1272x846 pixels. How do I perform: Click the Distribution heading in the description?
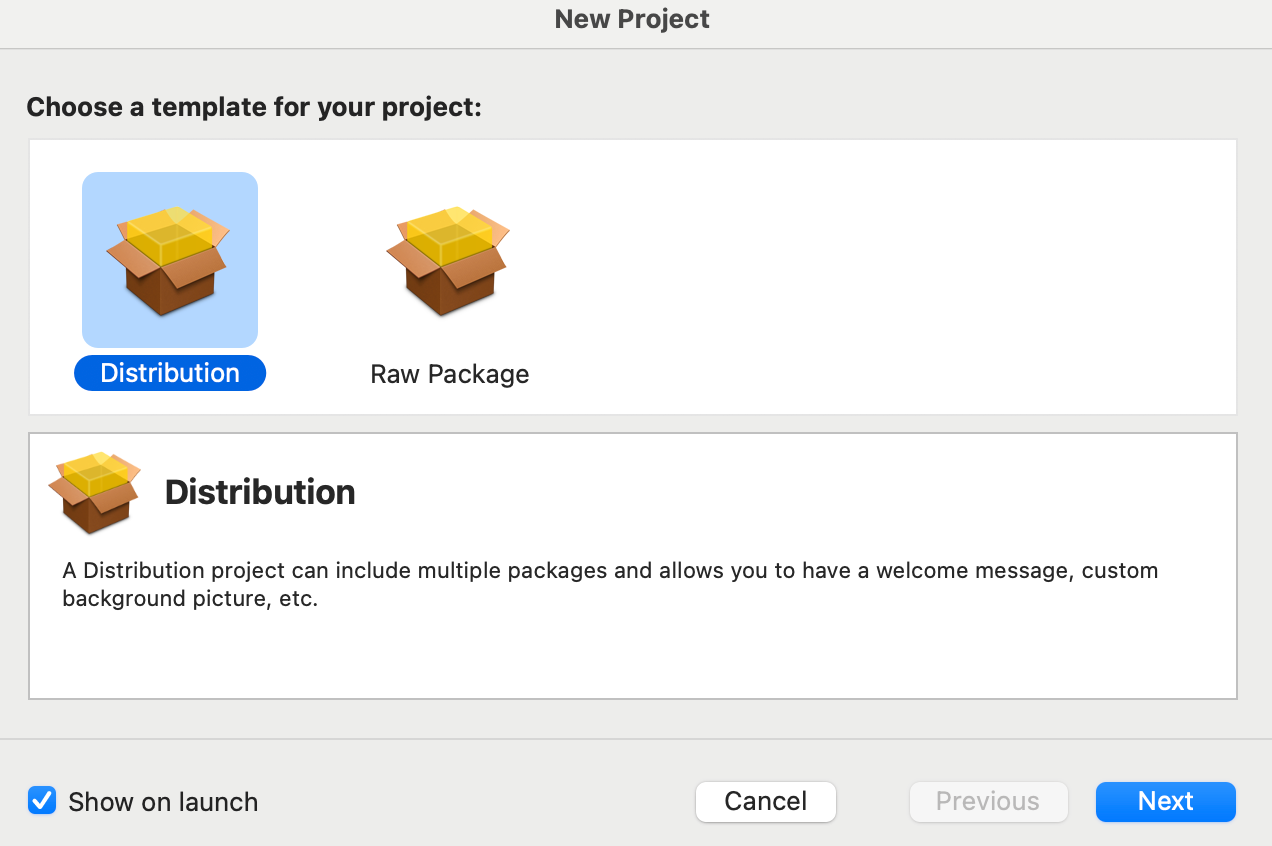click(x=260, y=492)
